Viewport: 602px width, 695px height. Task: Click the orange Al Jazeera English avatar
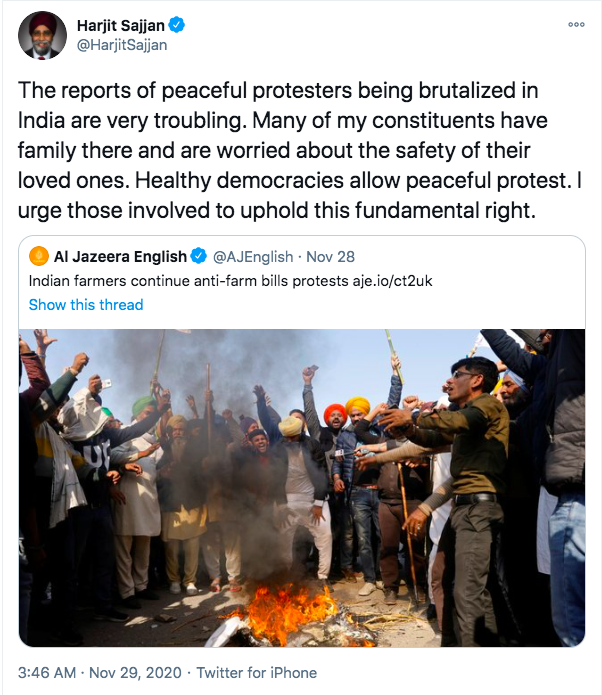click(x=39, y=257)
